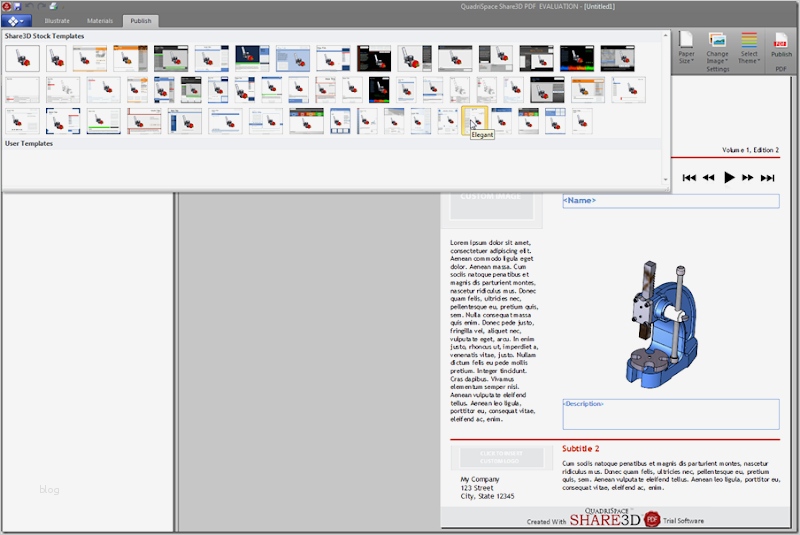Select the Publish ribbon tab
The height and width of the screenshot is (535, 800).
pos(141,20)
